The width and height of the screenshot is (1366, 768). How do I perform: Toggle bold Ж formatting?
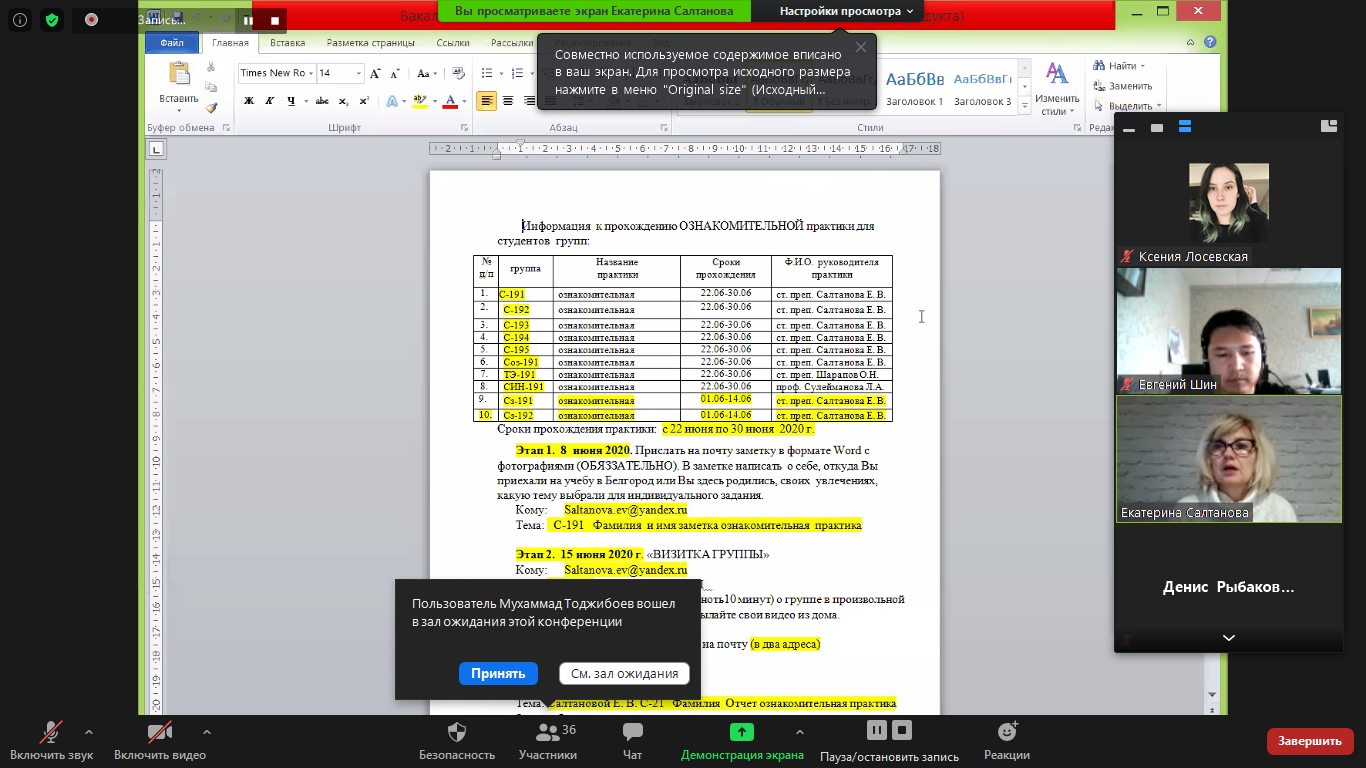tap(248, 101)
